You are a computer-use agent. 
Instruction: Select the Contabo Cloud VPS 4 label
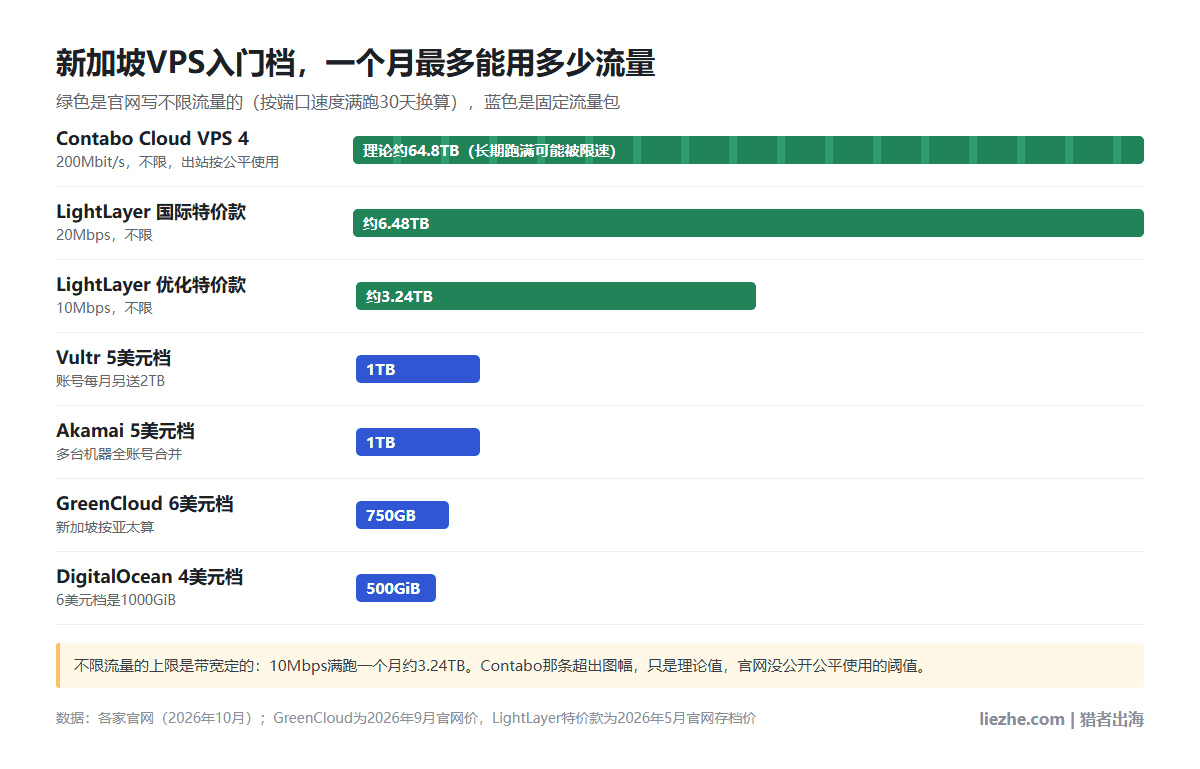[x=152, y=138]
